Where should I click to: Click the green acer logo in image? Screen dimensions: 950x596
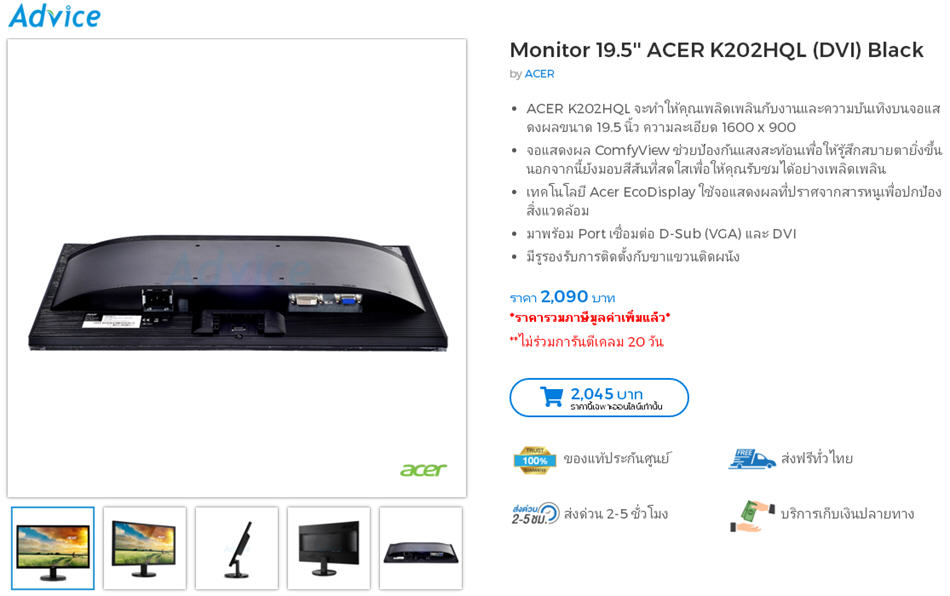click(x=423, y=469)
